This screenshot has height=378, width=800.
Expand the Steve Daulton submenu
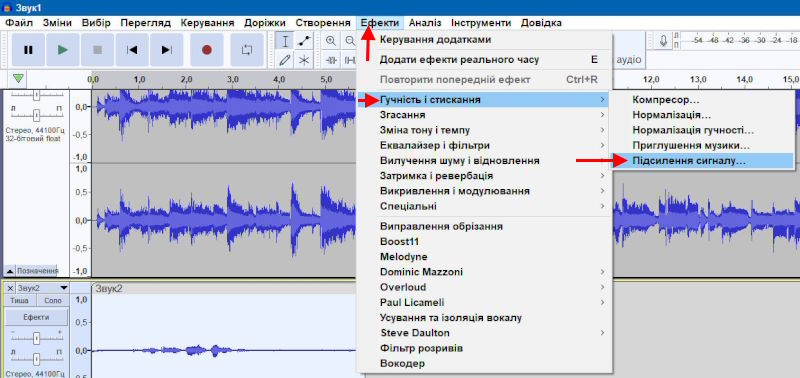[x=484, y=333]
